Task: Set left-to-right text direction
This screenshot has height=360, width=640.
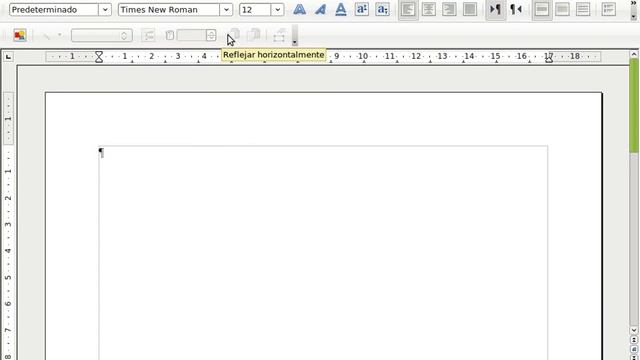Action: [x=495, y=9]
